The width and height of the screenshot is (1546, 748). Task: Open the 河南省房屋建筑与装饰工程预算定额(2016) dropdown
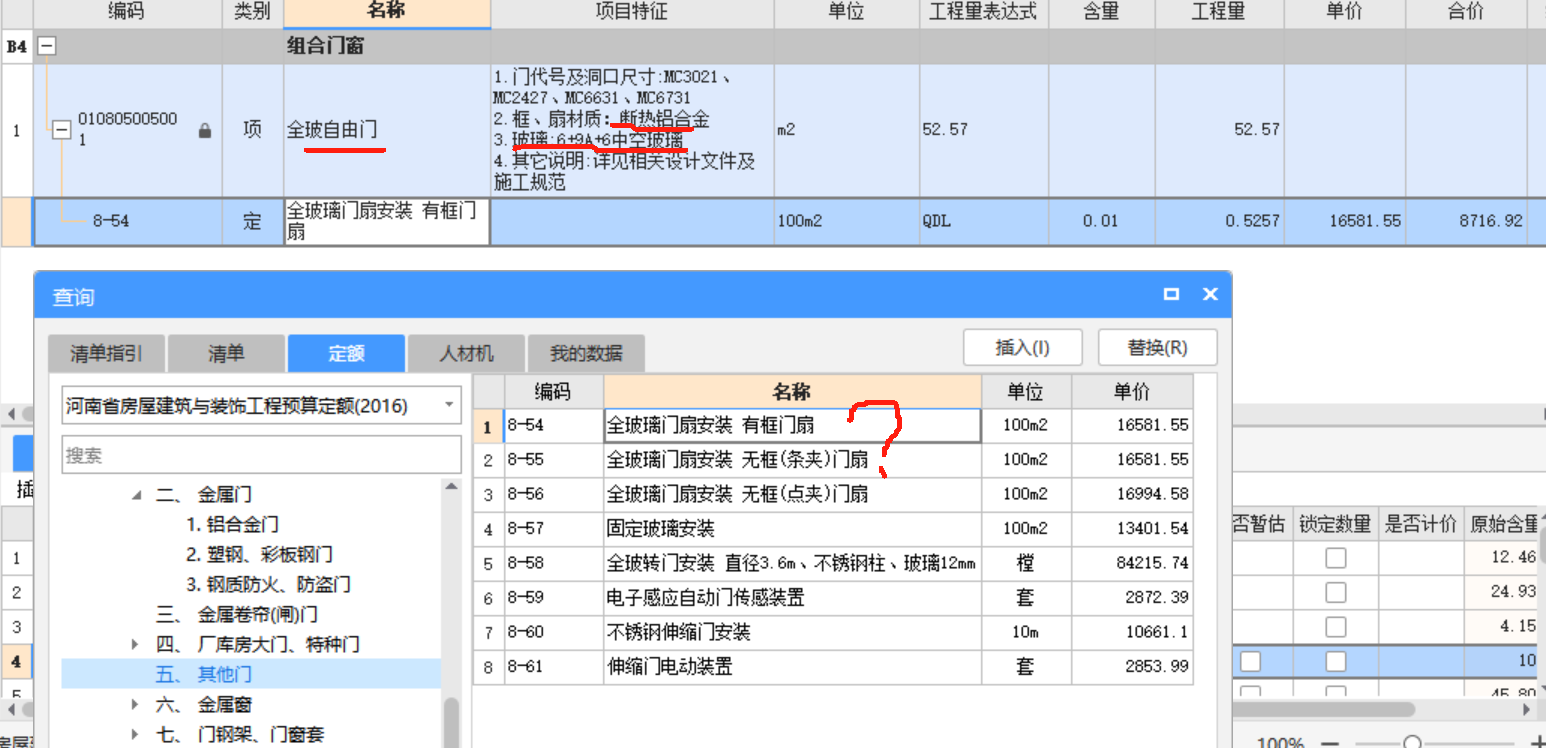tap(449, 406)
